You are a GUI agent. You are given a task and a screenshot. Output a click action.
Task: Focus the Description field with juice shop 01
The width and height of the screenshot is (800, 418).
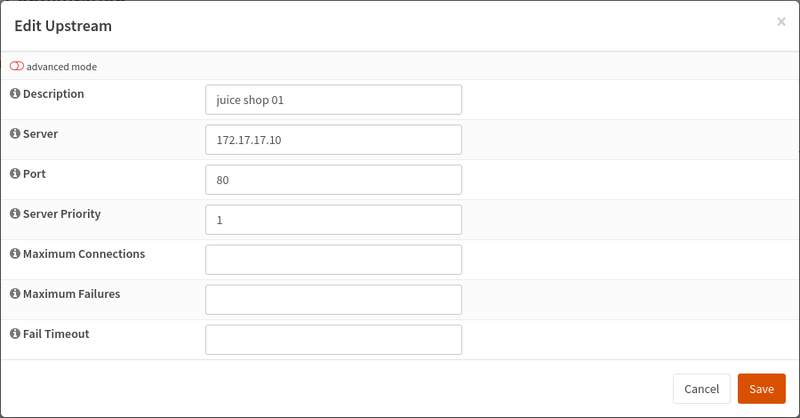[333, 100]
